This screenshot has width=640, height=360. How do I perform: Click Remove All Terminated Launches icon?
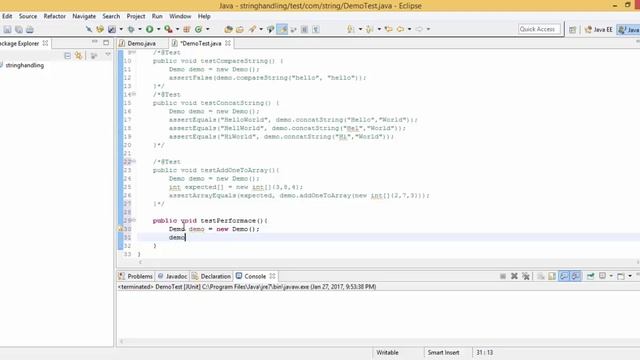point(526,276)
